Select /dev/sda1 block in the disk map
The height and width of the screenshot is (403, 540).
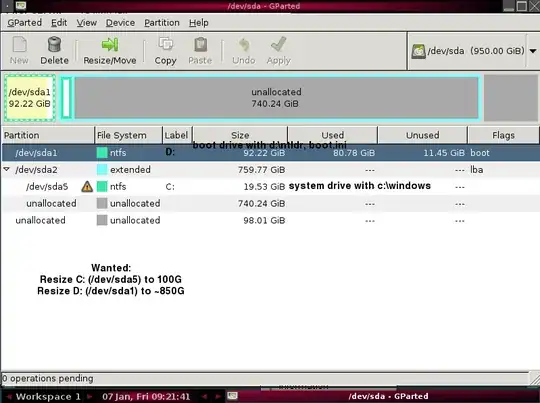point(30,98)
